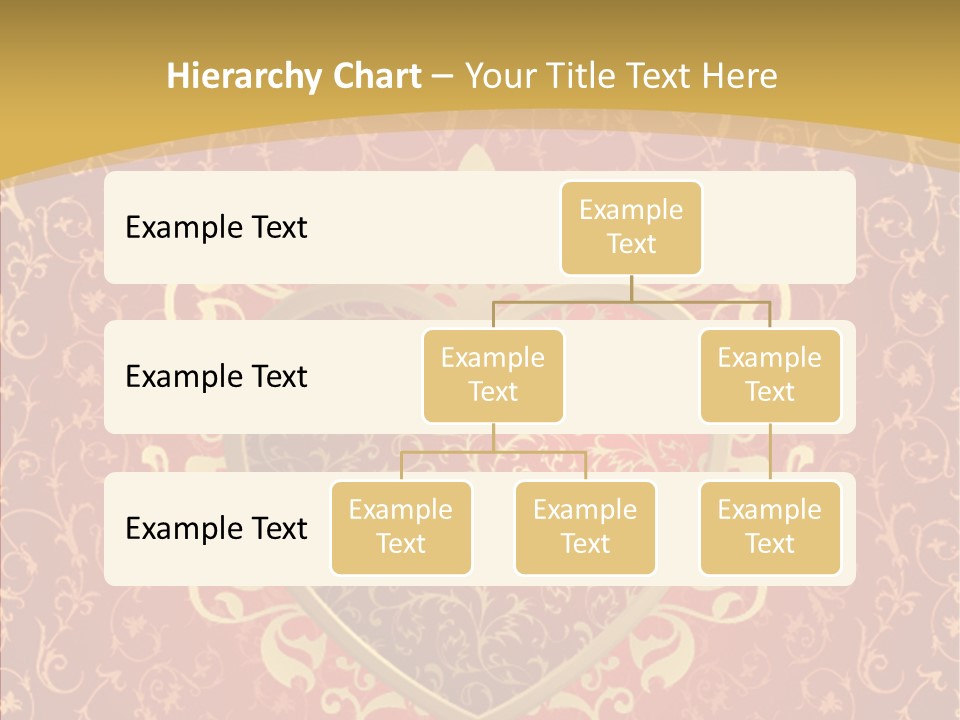Select the top-level root box of the hierarchy
Image resolution: width=960 pixels, height=720 pixels.
tap(631, 227)
